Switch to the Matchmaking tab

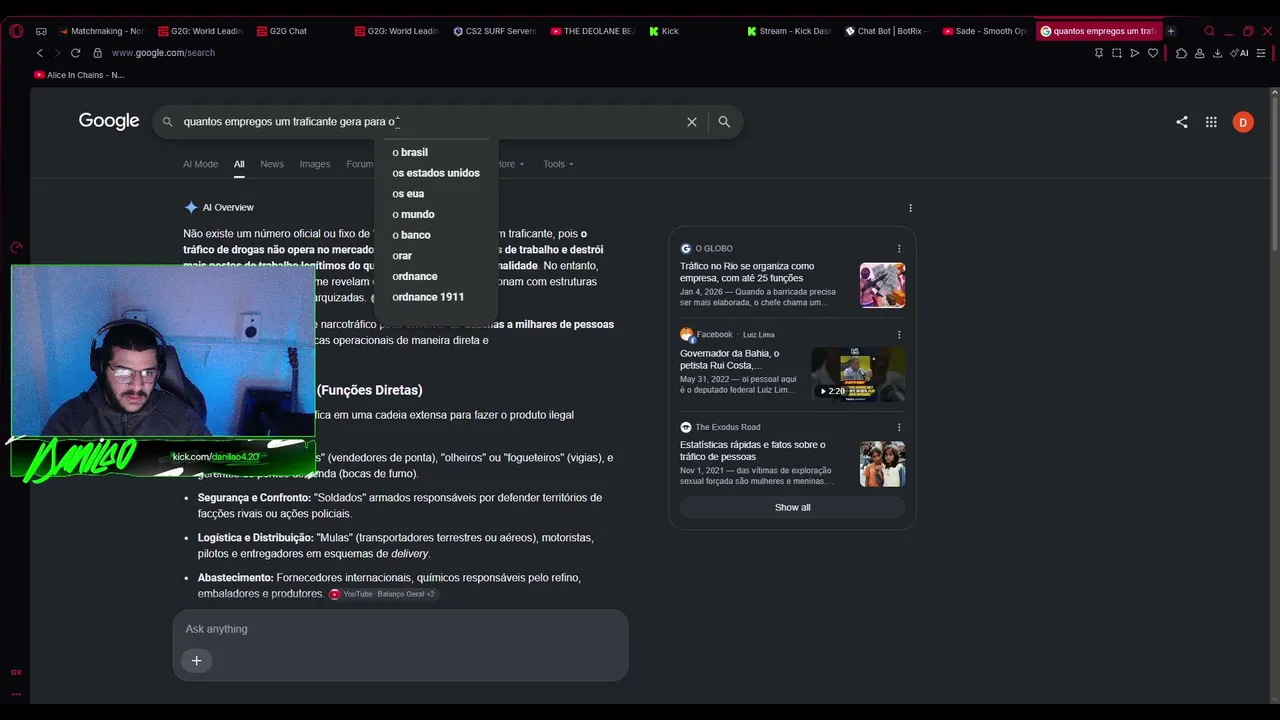click(101, 31)
